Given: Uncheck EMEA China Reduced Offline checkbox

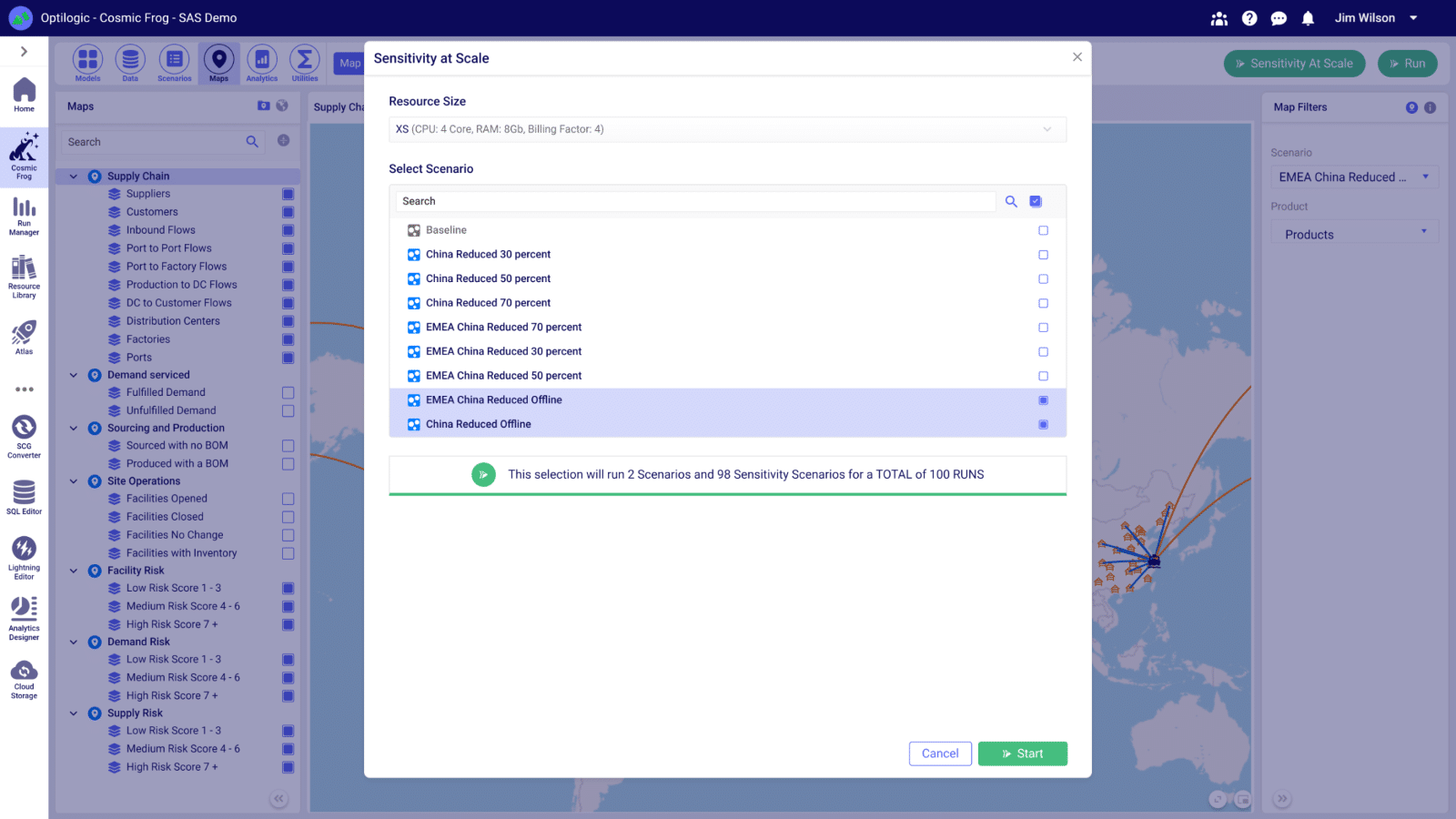Looking at the screenshot, I should pyautogui.click(x=1043, y=400).
